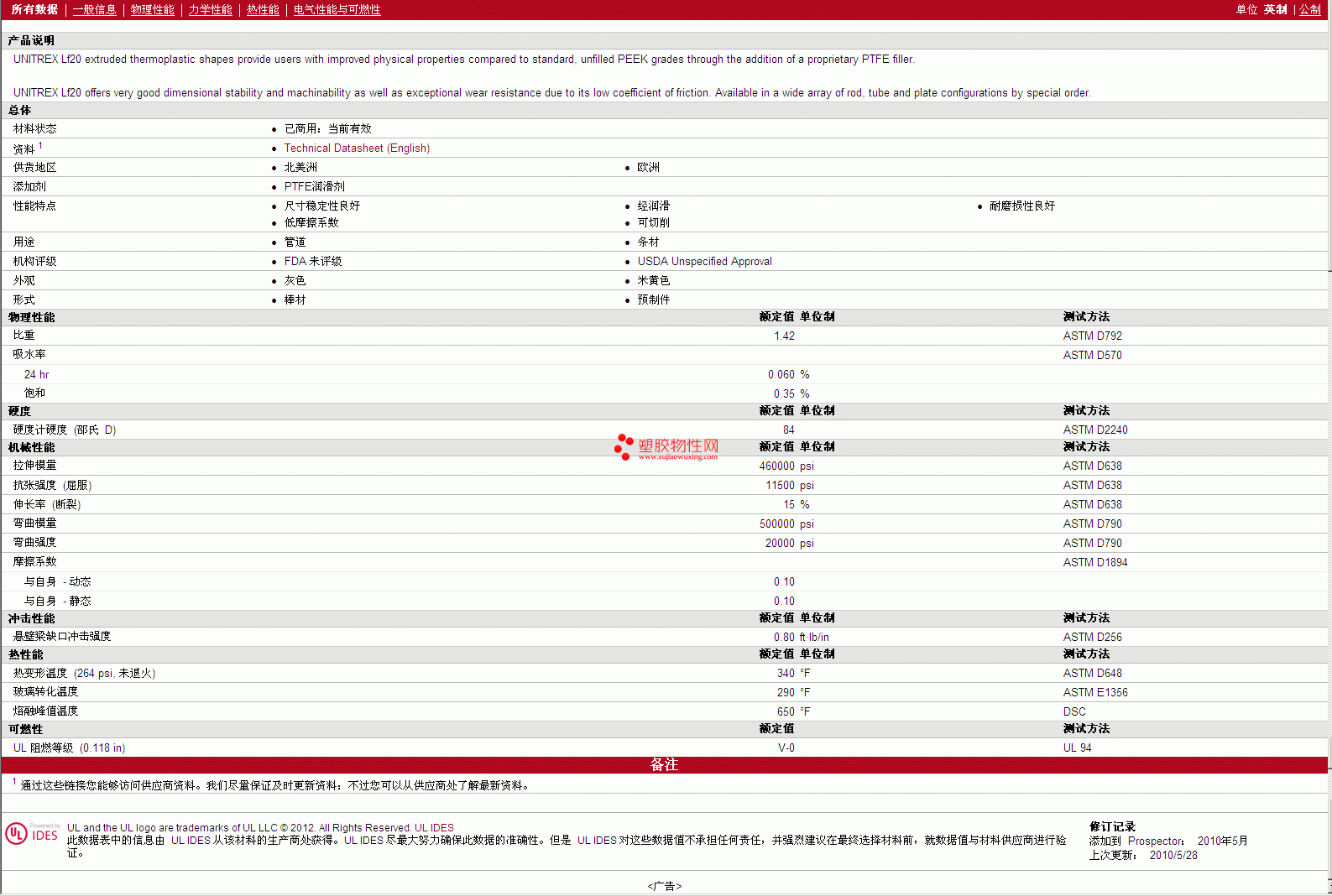
Task: Switch units to 公制
Action: [x=1310, y=9]
